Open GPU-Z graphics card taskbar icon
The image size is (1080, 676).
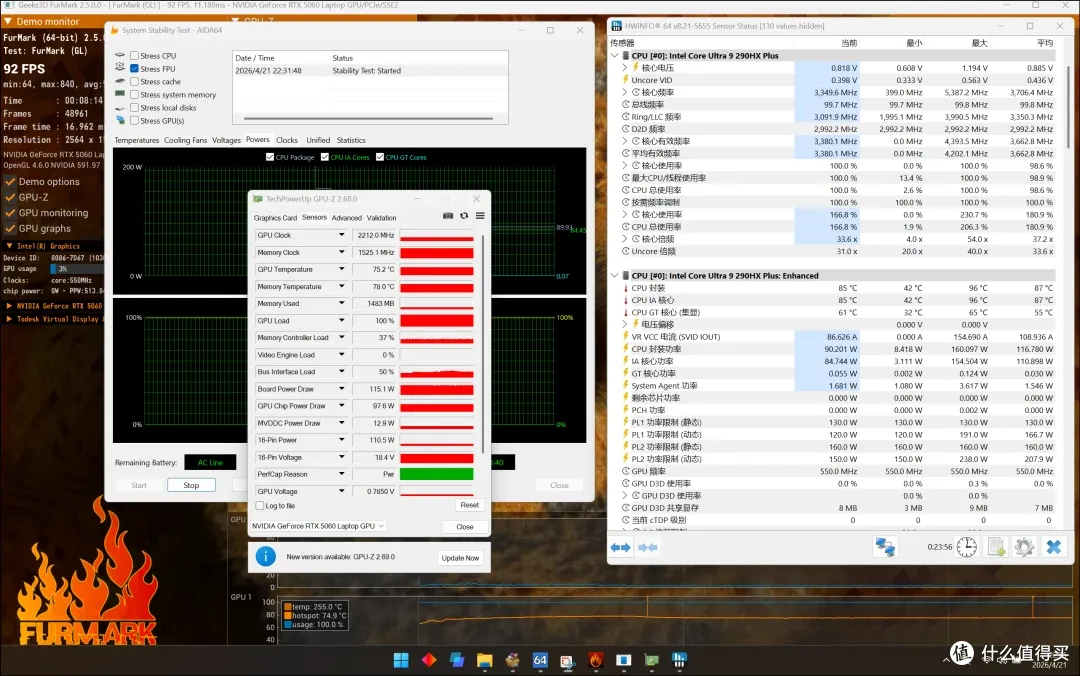652,660
